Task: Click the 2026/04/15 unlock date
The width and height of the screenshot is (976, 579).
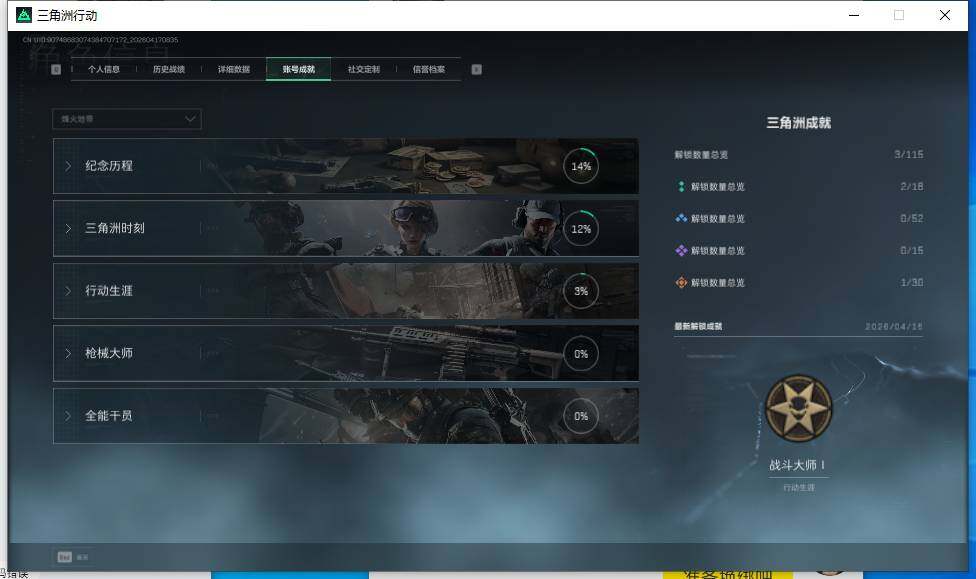Action: coord(894,326)
